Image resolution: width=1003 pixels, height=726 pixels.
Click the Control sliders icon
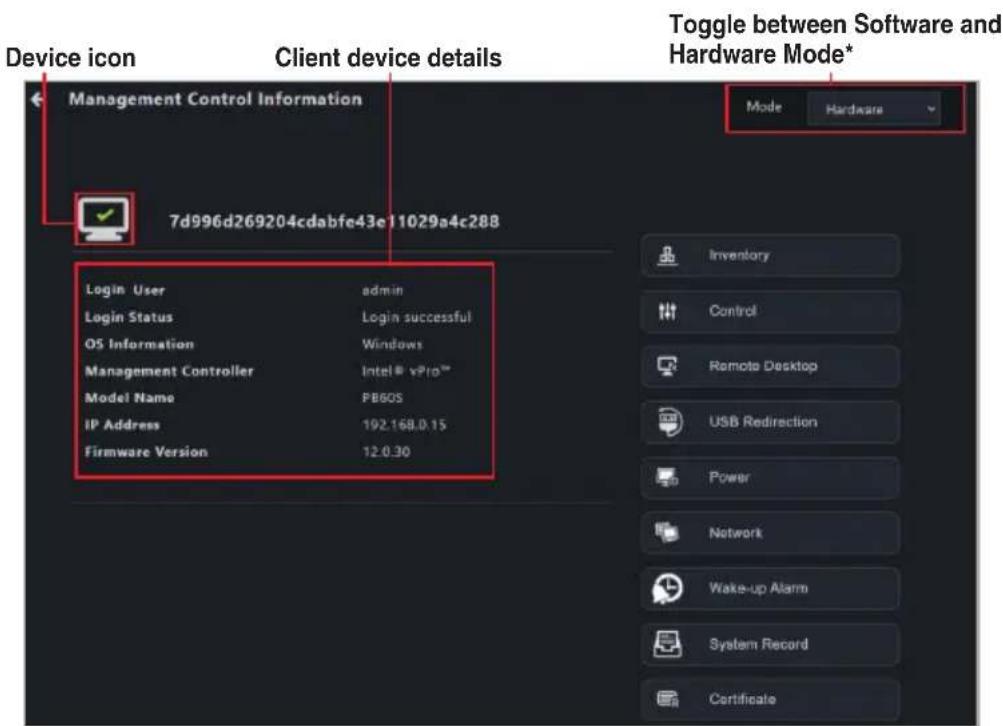click(x=667, y=311)
